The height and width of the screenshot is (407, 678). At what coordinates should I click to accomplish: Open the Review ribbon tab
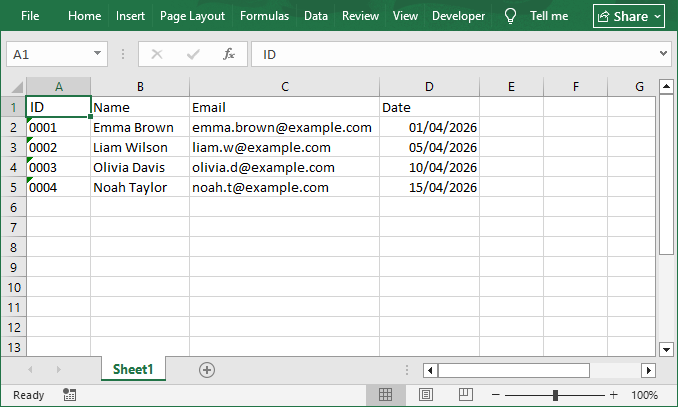360,16
